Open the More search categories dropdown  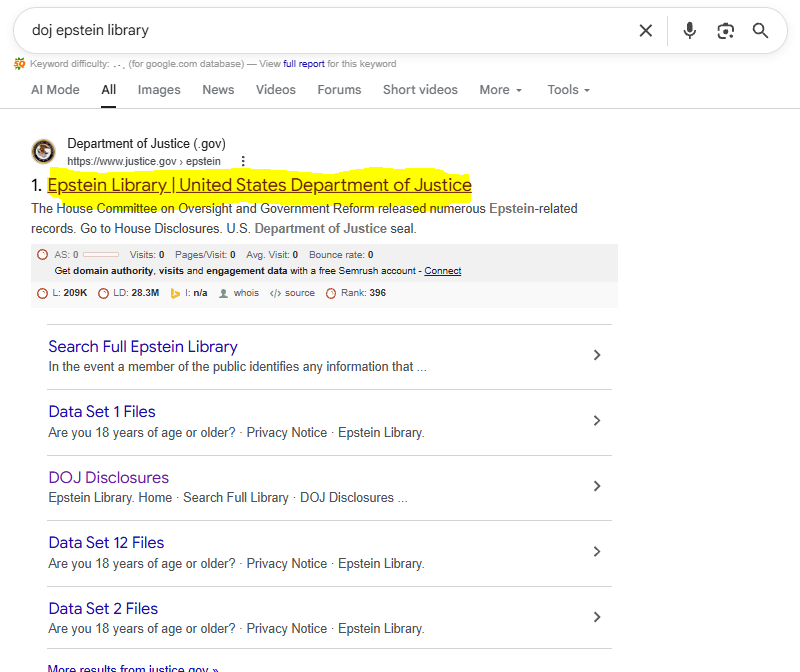[499, 90]
